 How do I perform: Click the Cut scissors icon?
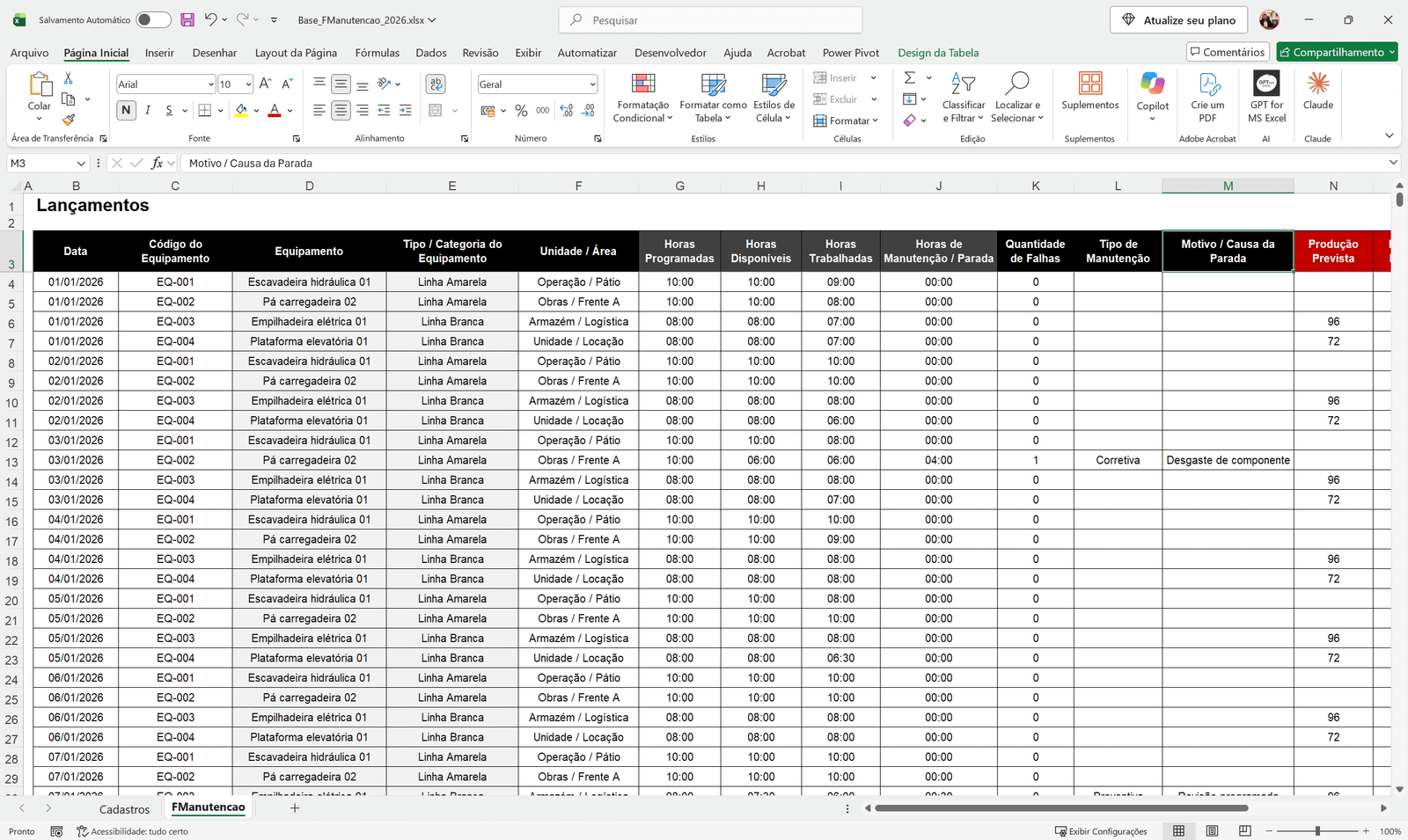tap(68, 79)
